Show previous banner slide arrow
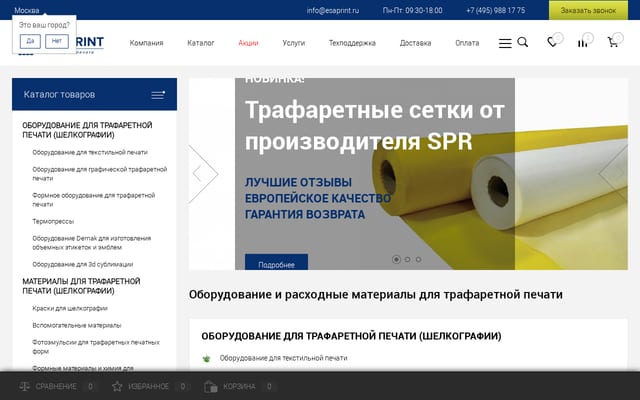Viewport: 640px width, 400px height. 204,174
